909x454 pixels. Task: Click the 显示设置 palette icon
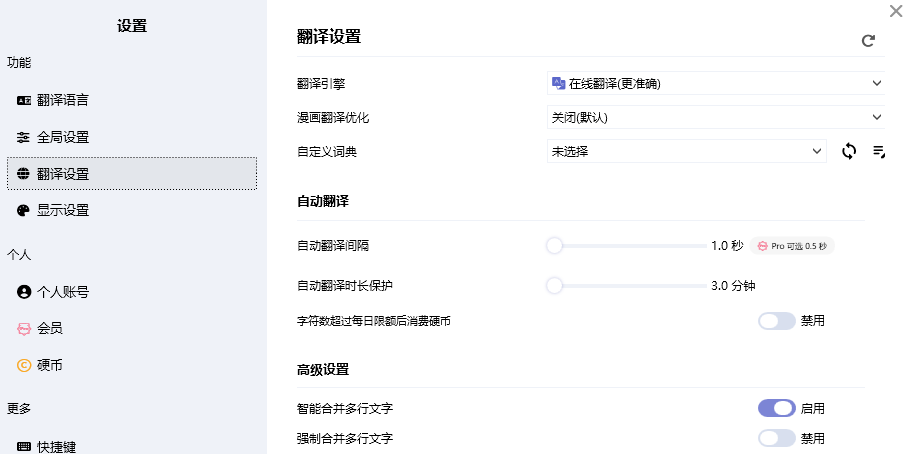point(24,210)
